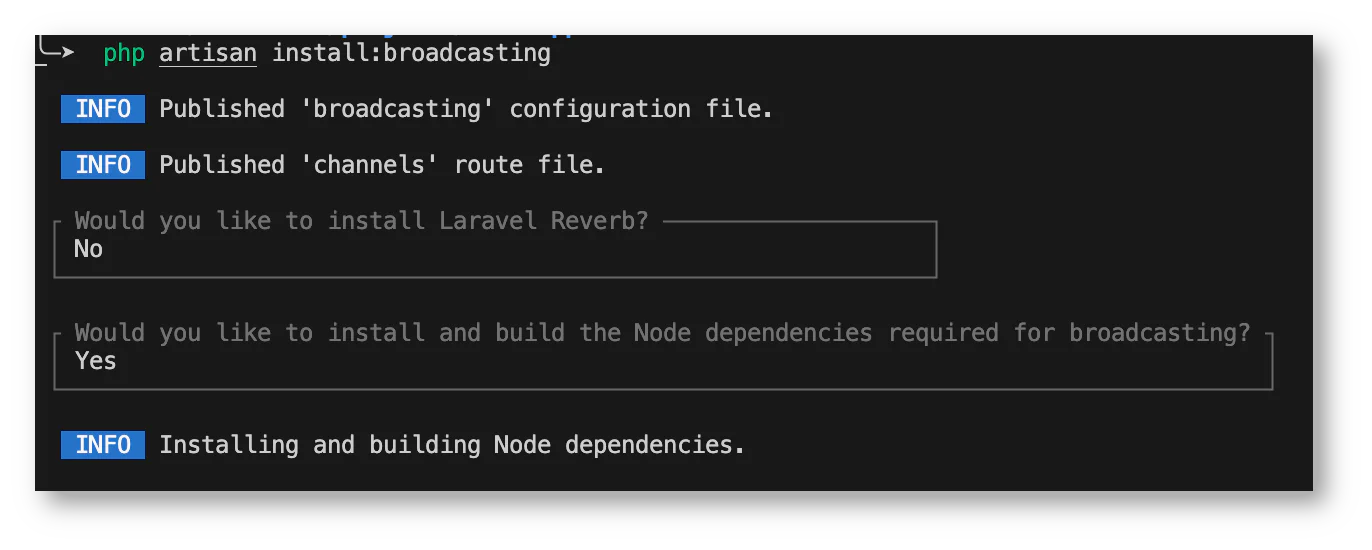The image size is (1372, 550).
Task: Select the 'No' answer in Reverb prompt
Action: coord(88,249)
